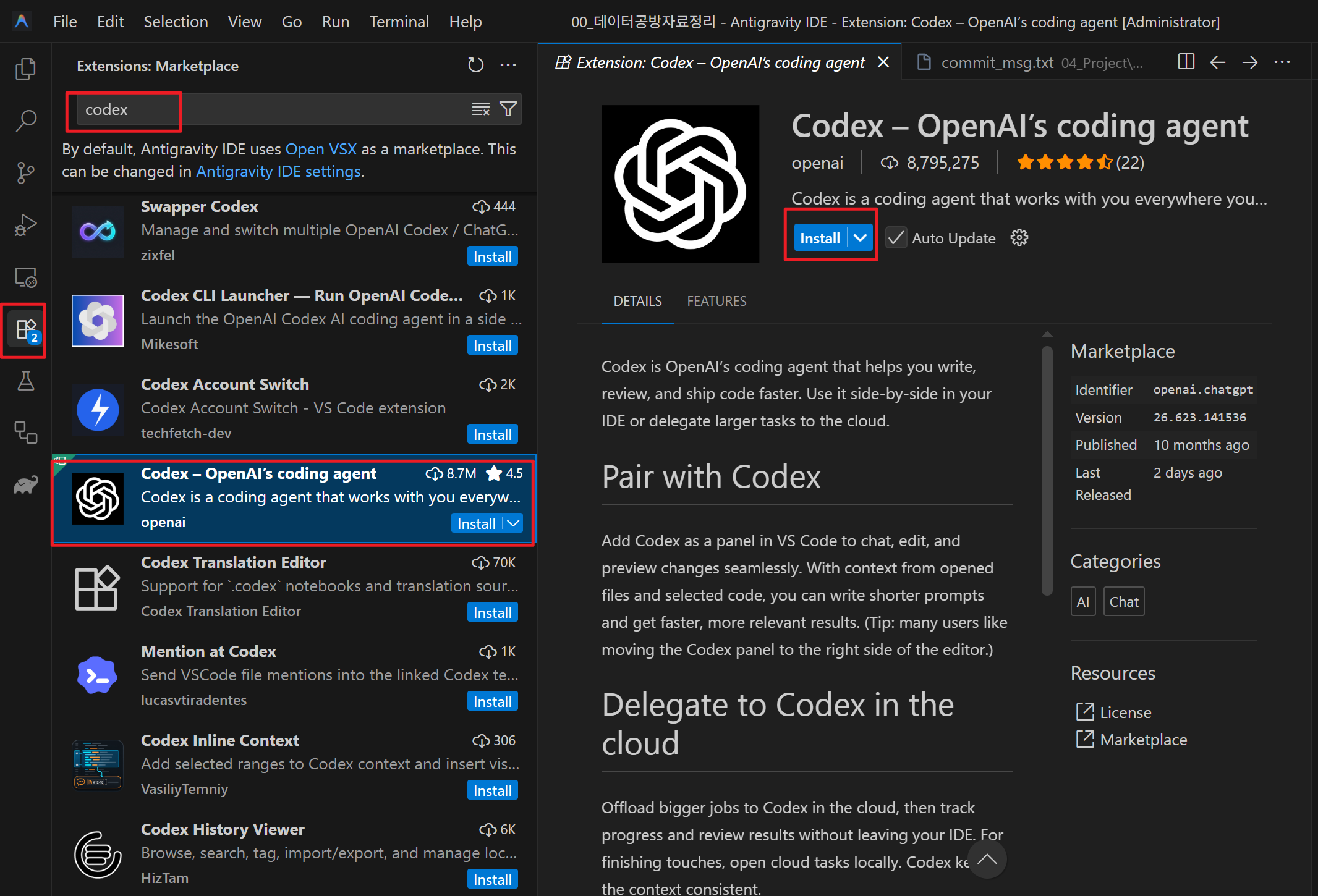Expand the Install dropdown in extension details
The image size is (1318, 896).
tap(861, 238)
